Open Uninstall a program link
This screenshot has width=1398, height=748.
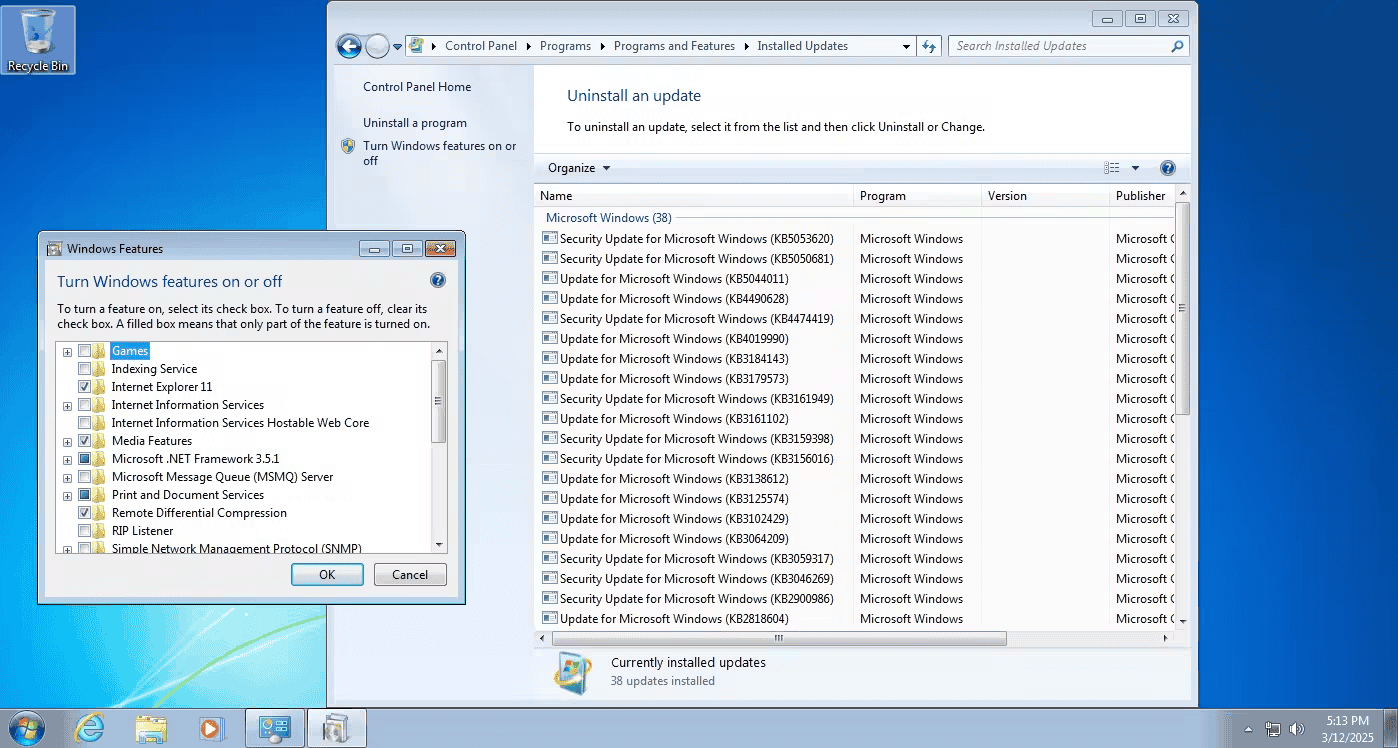pos(415,123)
